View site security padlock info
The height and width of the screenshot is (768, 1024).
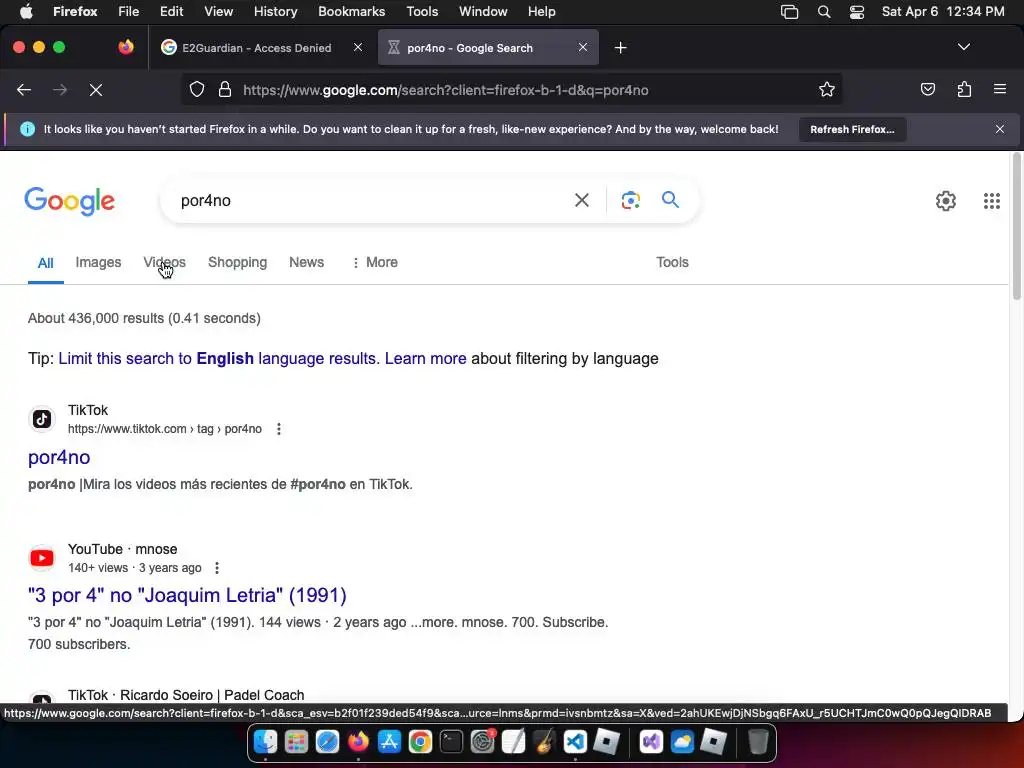[225, 89]
